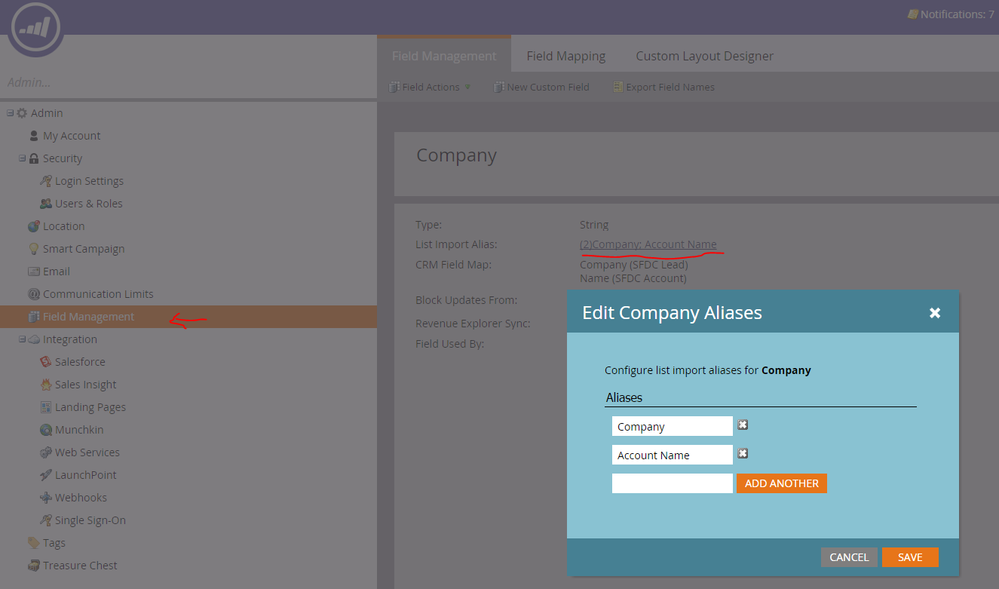The width and height of the screenshot is (999, 589).
Task: Click SAVE in the aliases dialog
Action: pyautogui.click(x=910, y=557)
